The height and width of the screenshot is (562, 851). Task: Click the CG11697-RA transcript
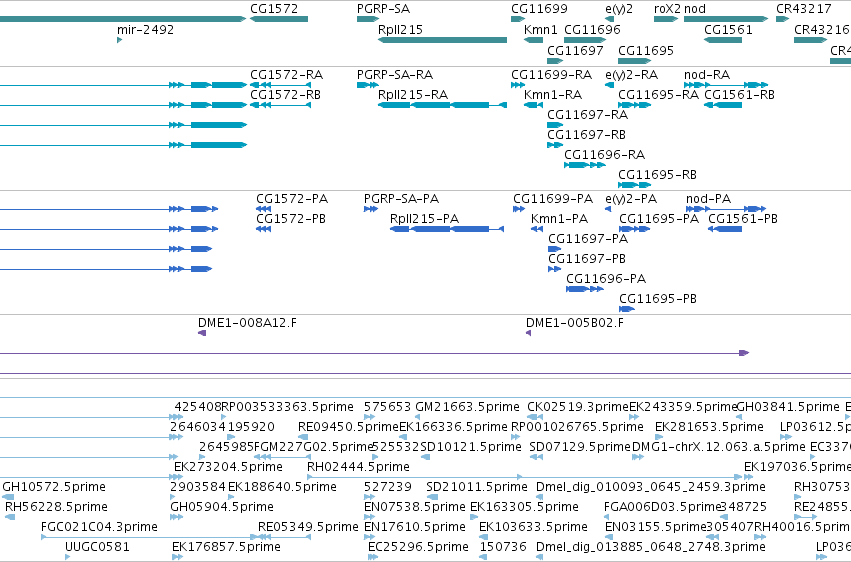[555, 125]
